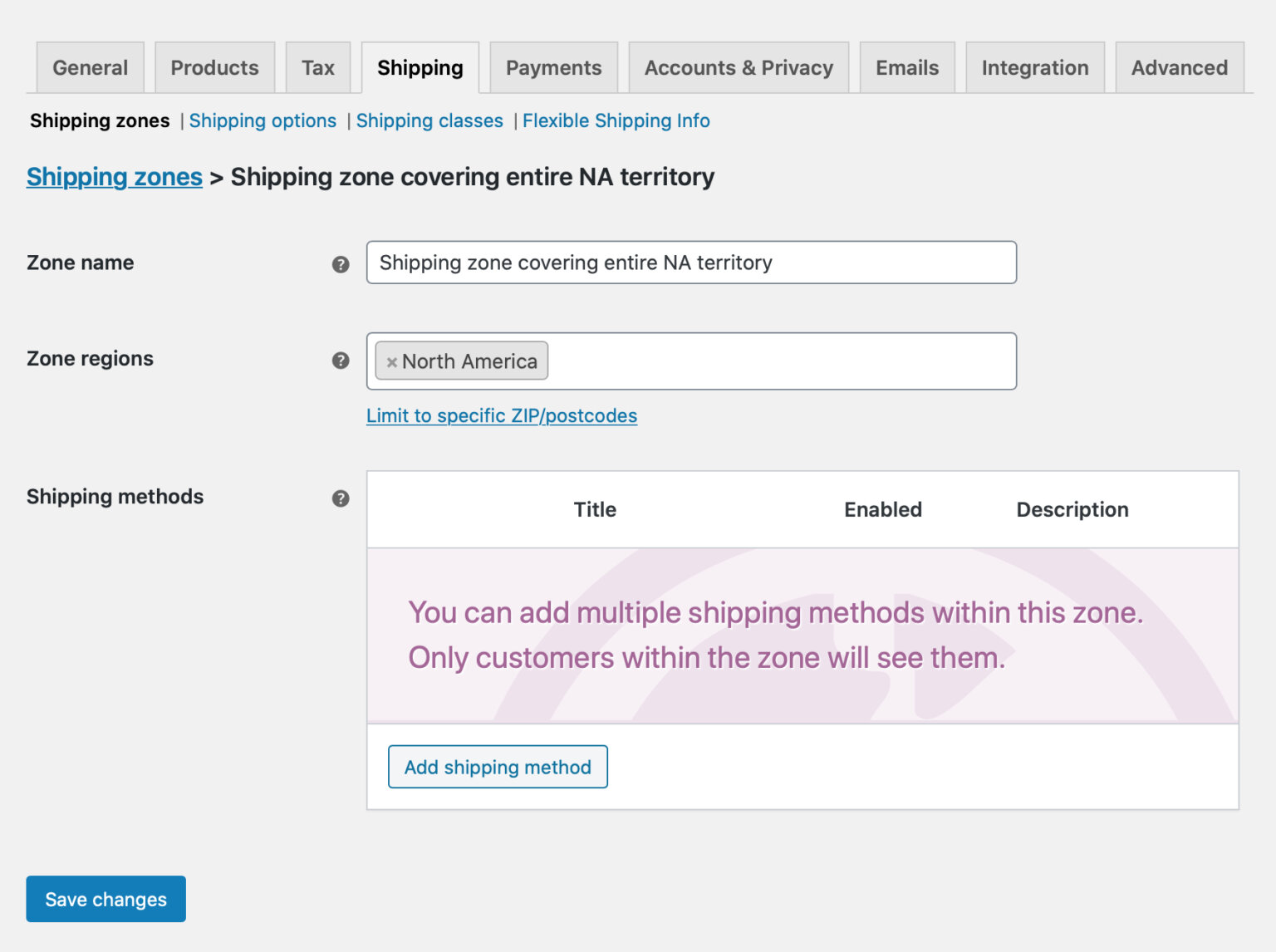Screen dimensions: 1276x952
Task: Click the Zone name help icon
Action: (x=340, y=264)
